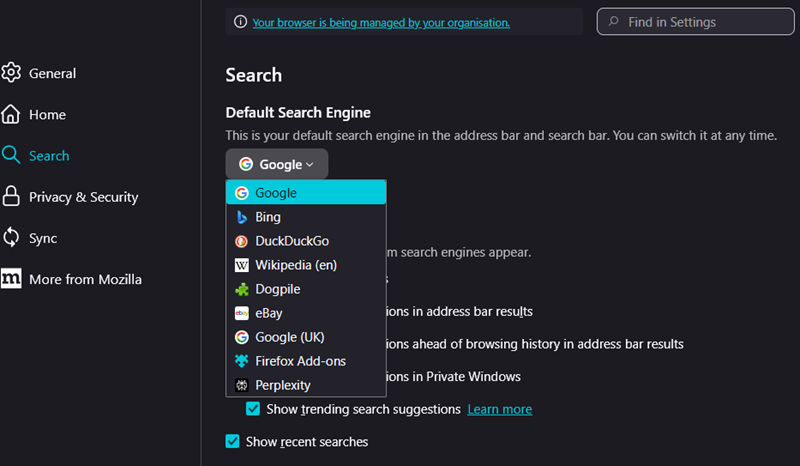800x466 pixels.
Task: Click the General gear icon in sidebar
Action: coord(12,73)
